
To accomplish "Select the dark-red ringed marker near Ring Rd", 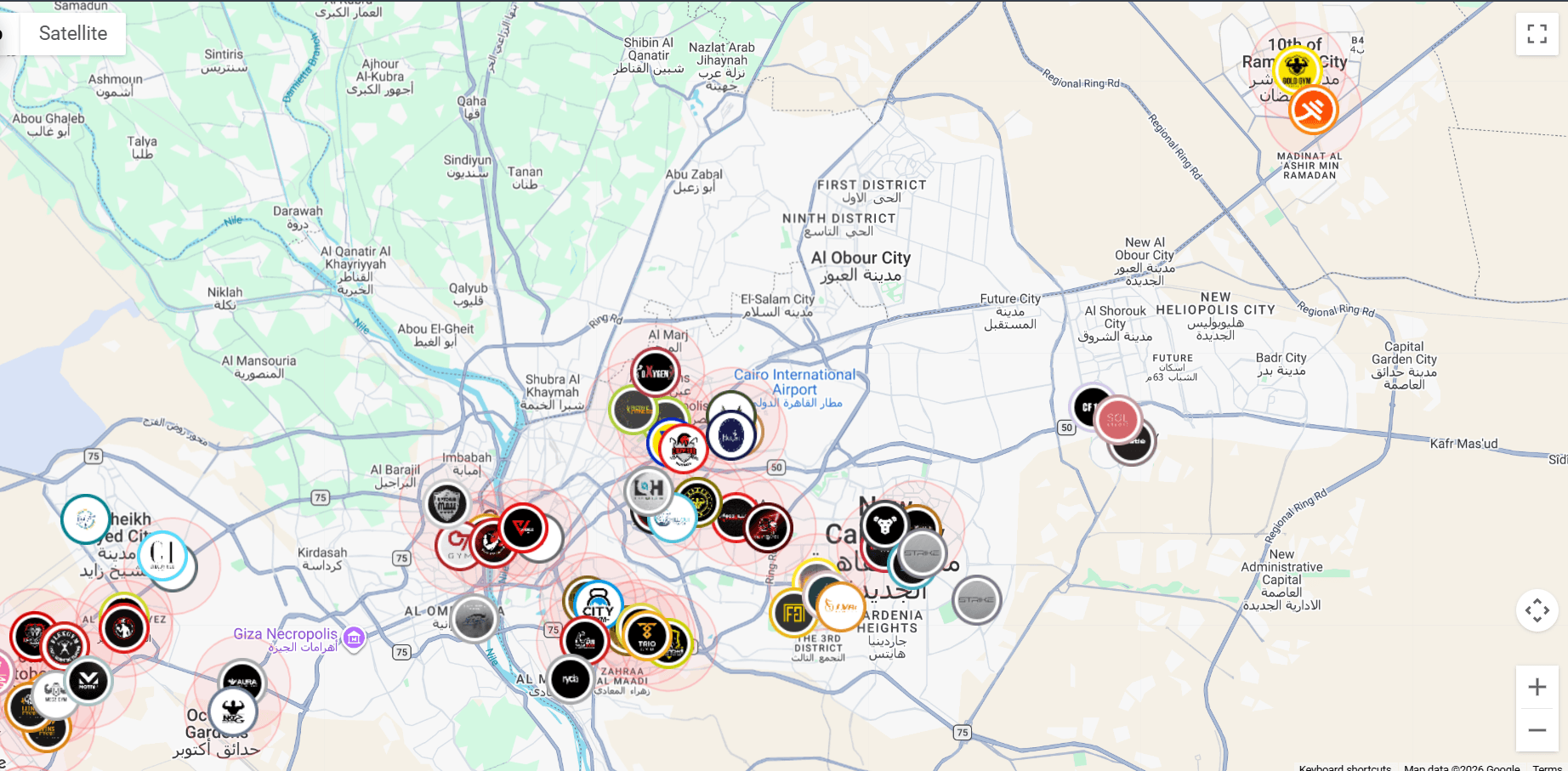I will click(x=768, y=528).
